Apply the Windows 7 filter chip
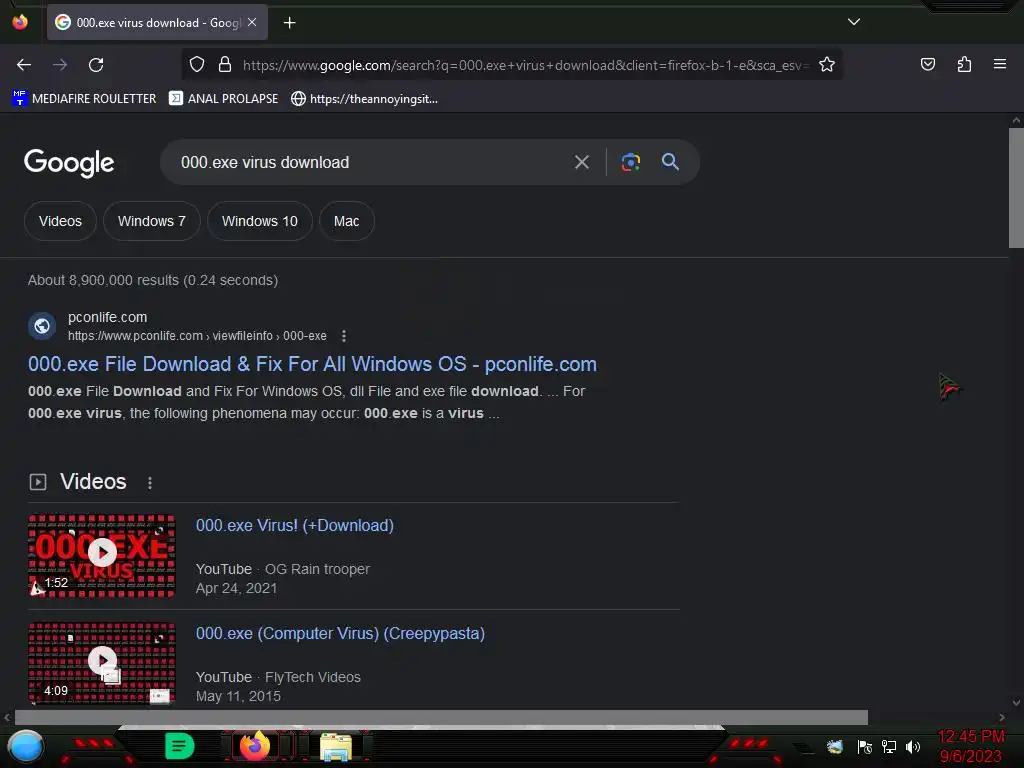This screenshot has height=768, width=1024. click(152, 221)
